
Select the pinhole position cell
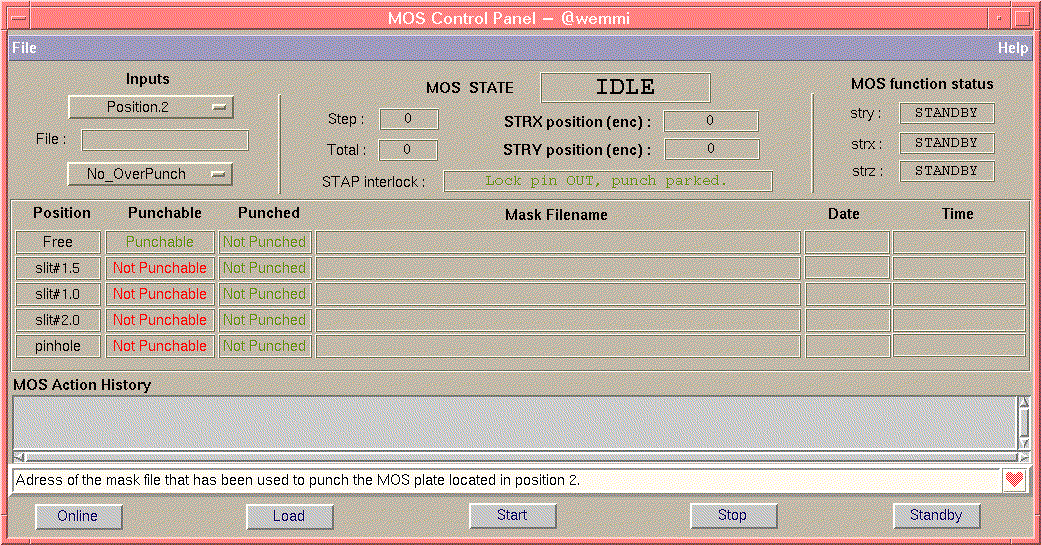coord(58,346)
